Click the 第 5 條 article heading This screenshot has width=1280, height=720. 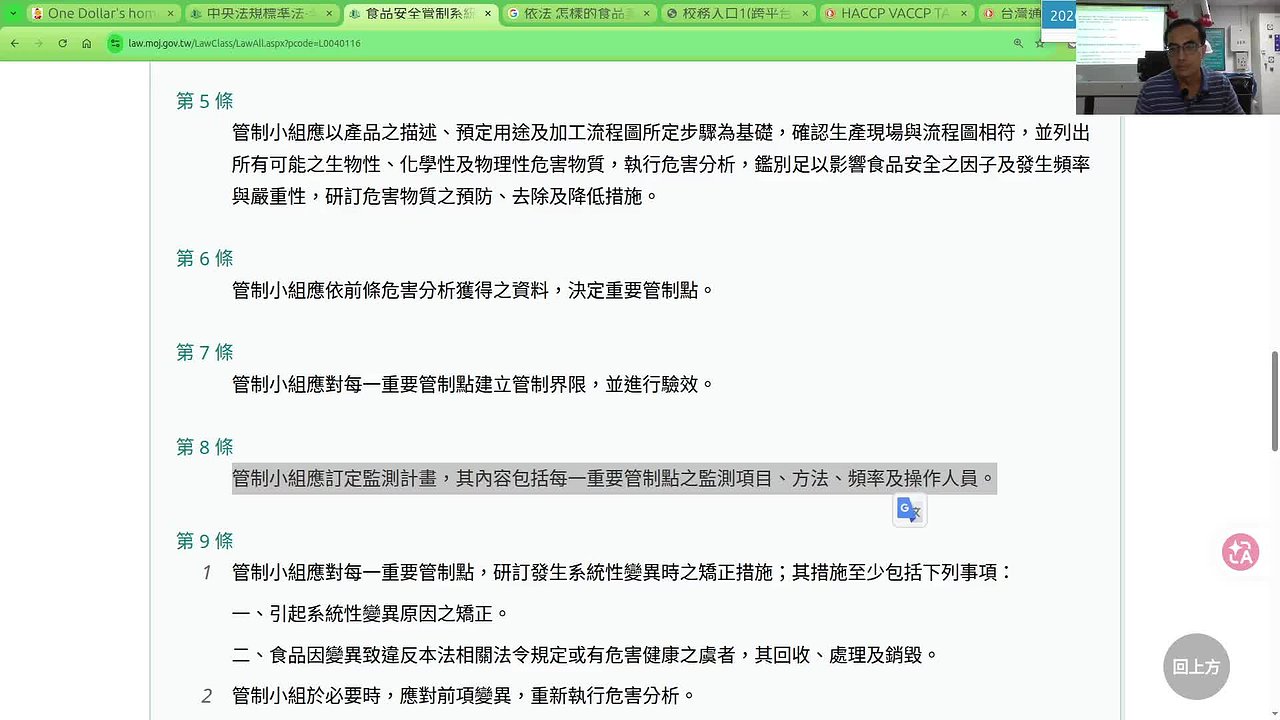pos(205,101)
